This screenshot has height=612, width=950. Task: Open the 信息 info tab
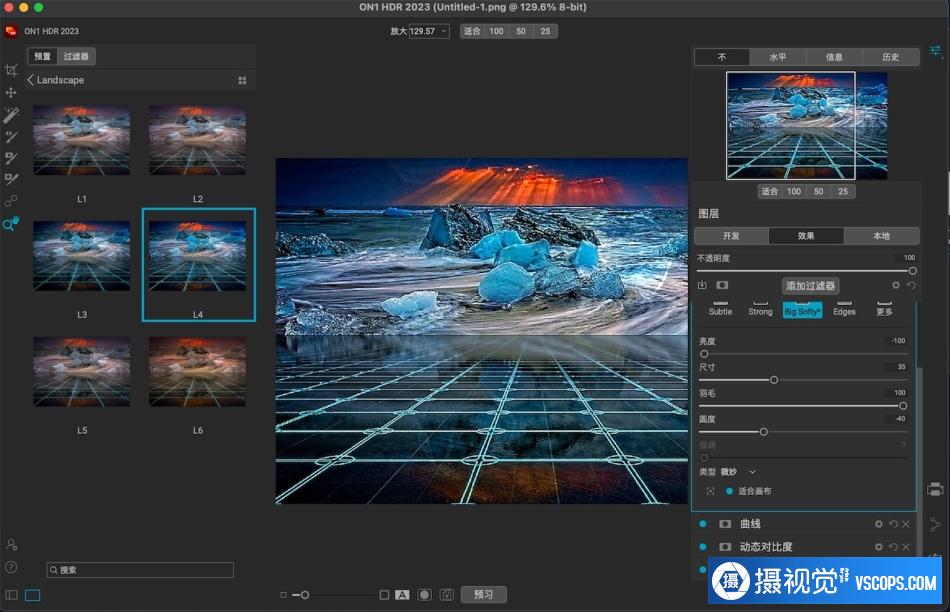coord(834,57)
